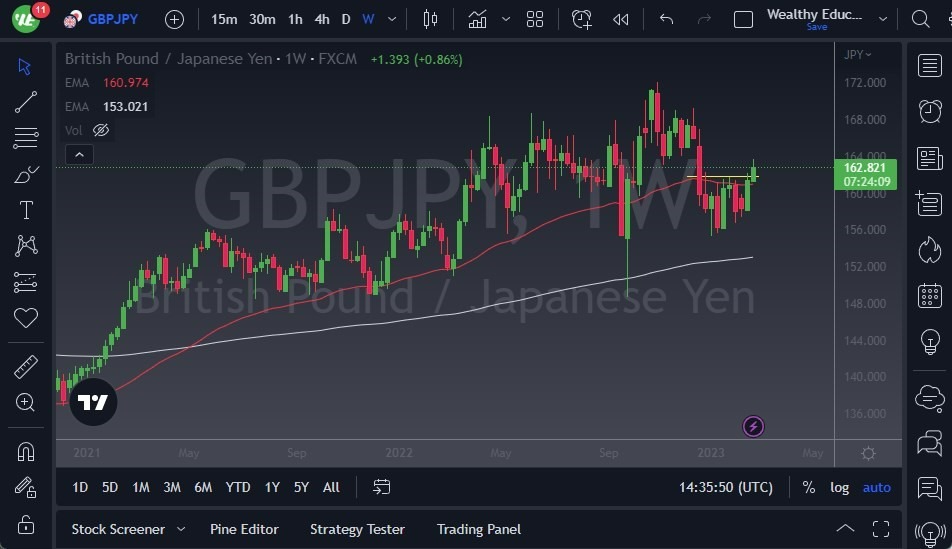
Task: Collapse the indicator legend chevron
Action: point(80,154)
